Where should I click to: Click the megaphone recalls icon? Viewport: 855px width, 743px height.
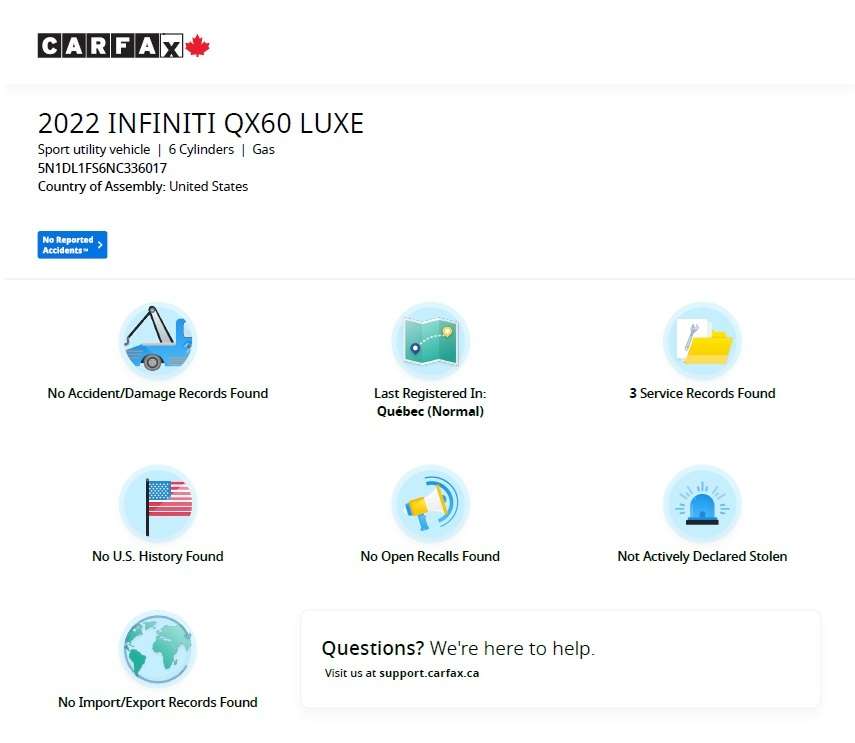click(x=431, y=503)
